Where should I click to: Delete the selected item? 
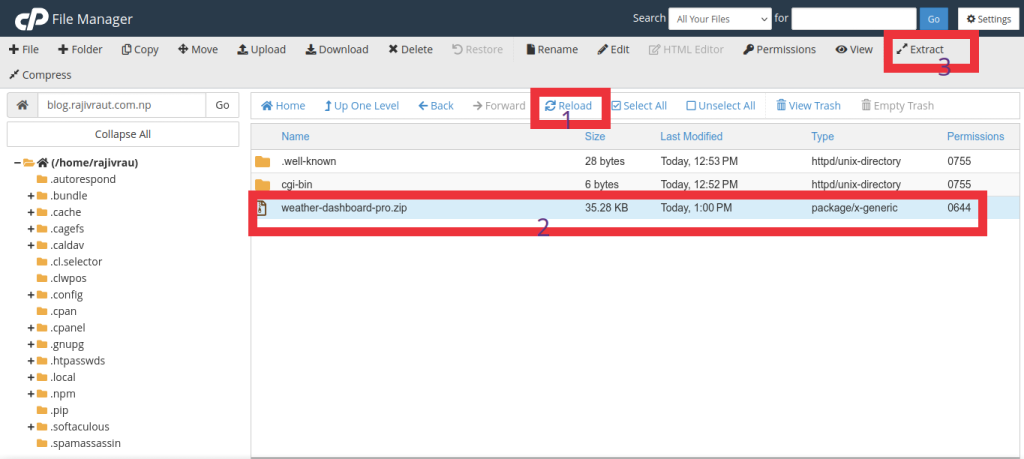[410, 50]
